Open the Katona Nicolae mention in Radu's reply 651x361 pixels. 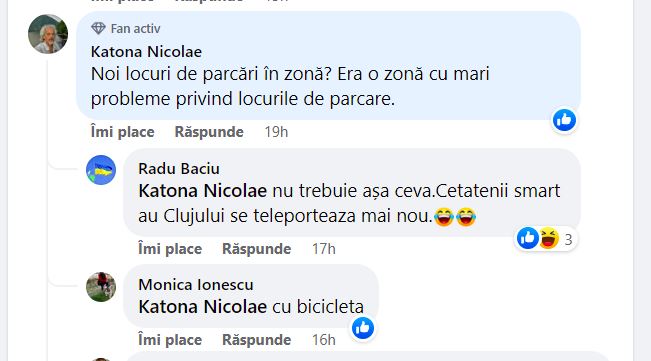point(203,191)
